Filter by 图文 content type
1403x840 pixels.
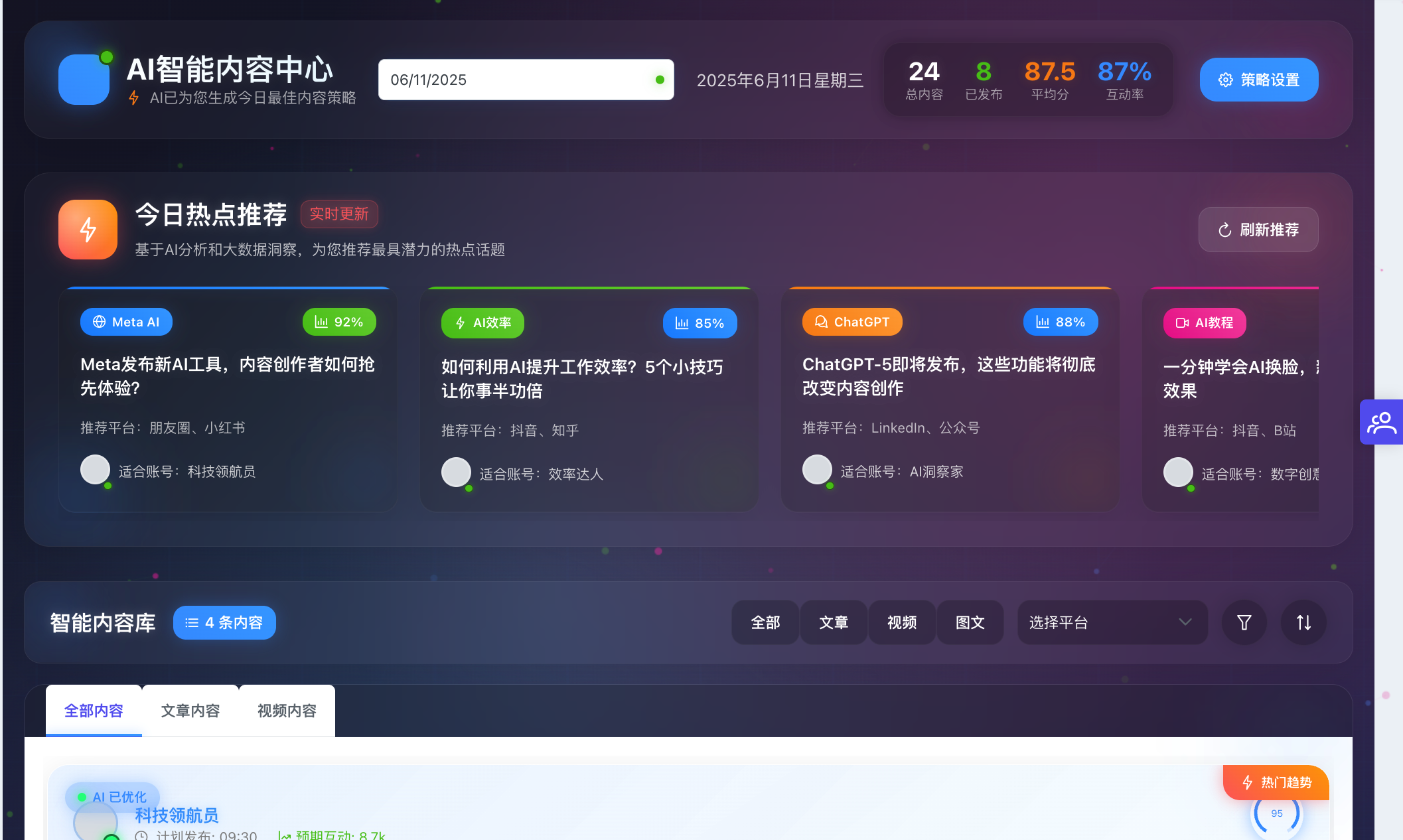[970, 622]
